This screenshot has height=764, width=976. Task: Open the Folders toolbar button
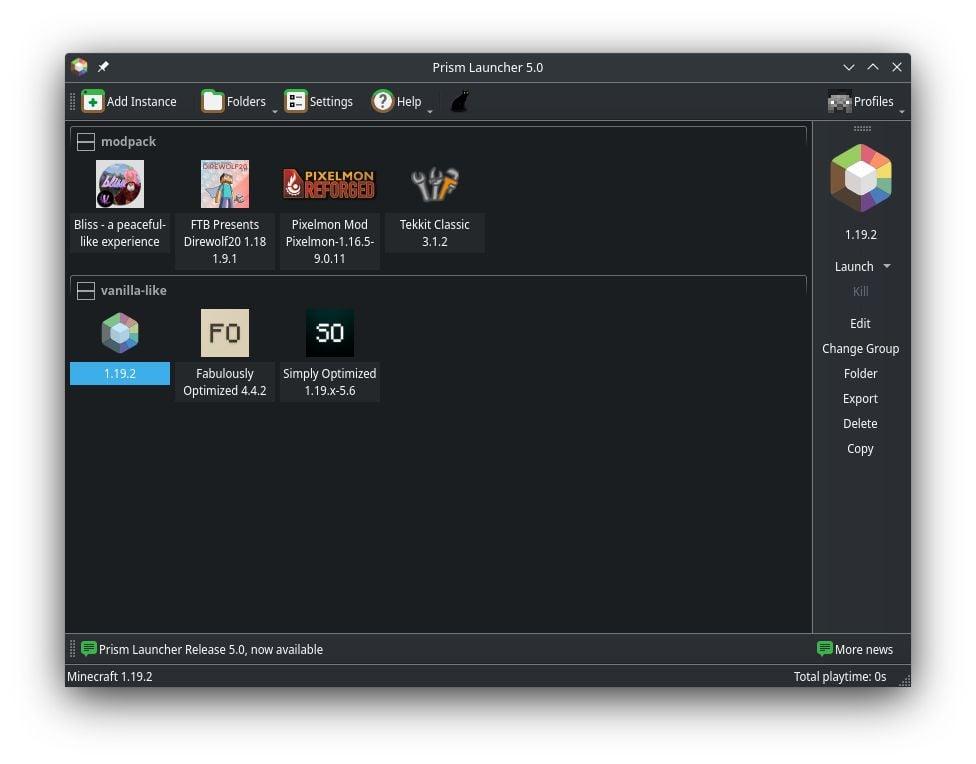pyautogui.click(x=233, y=101)
